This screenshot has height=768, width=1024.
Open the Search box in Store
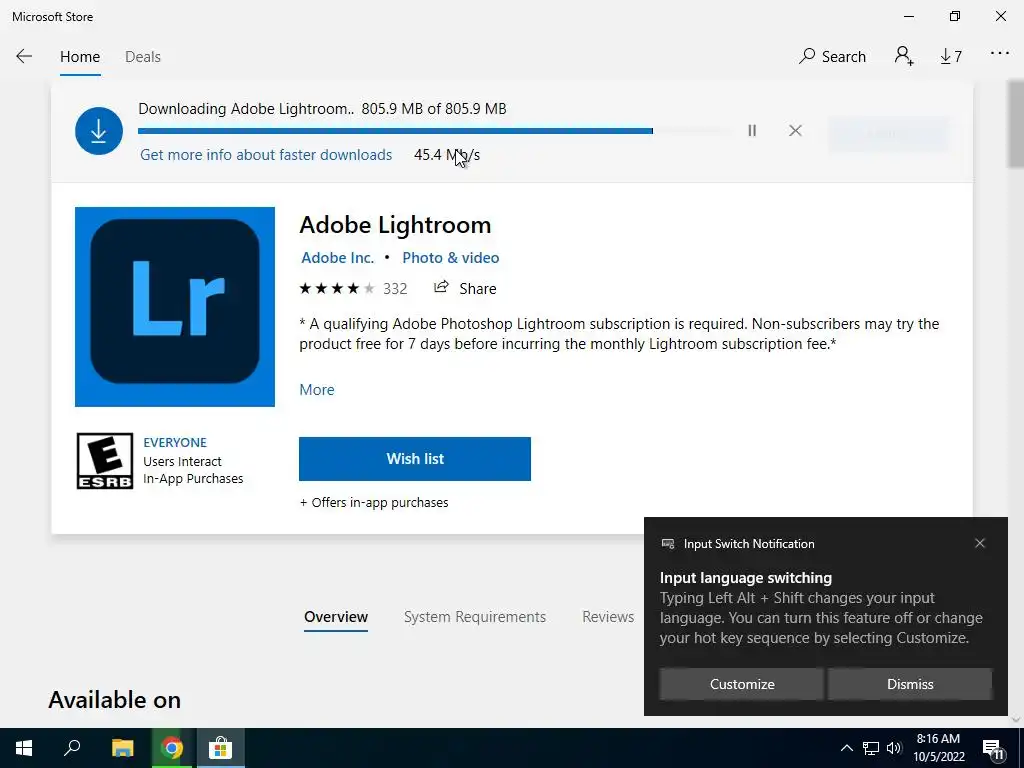click(x=832, y=56)
